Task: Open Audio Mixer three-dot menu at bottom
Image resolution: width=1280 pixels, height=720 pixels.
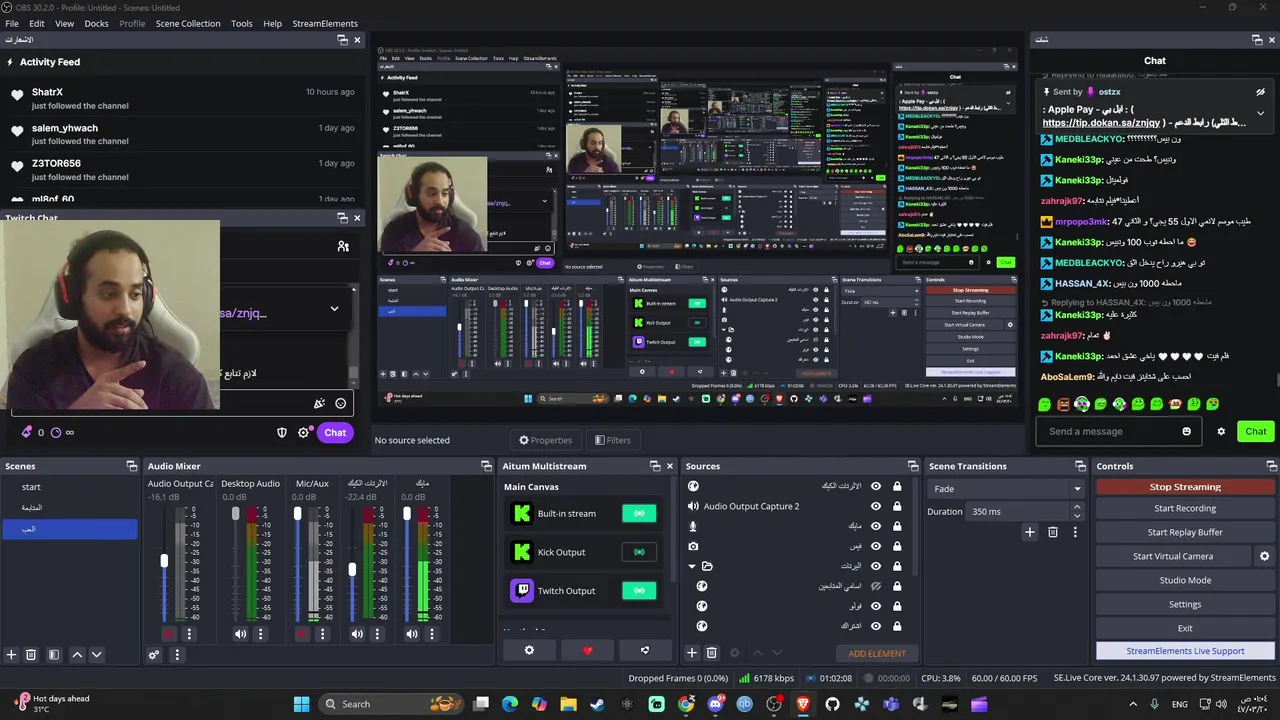Action: point(177,655)
